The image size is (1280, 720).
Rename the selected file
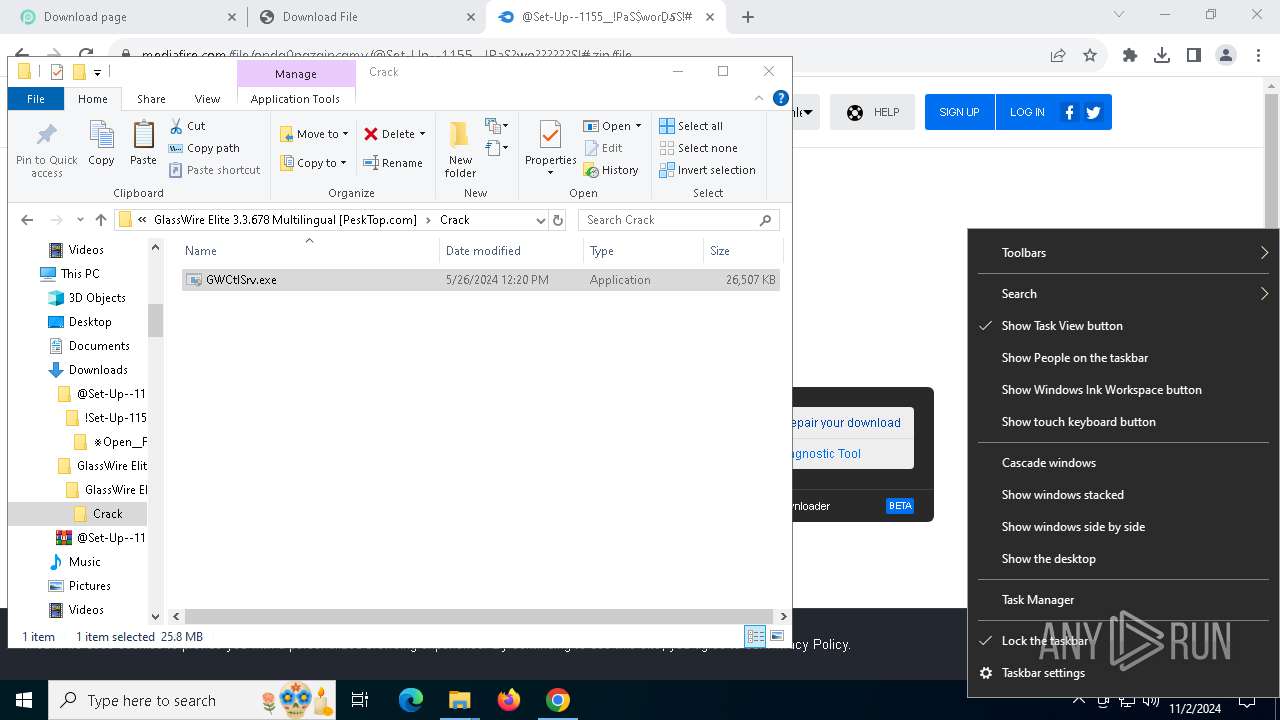[x=393, y=163]
